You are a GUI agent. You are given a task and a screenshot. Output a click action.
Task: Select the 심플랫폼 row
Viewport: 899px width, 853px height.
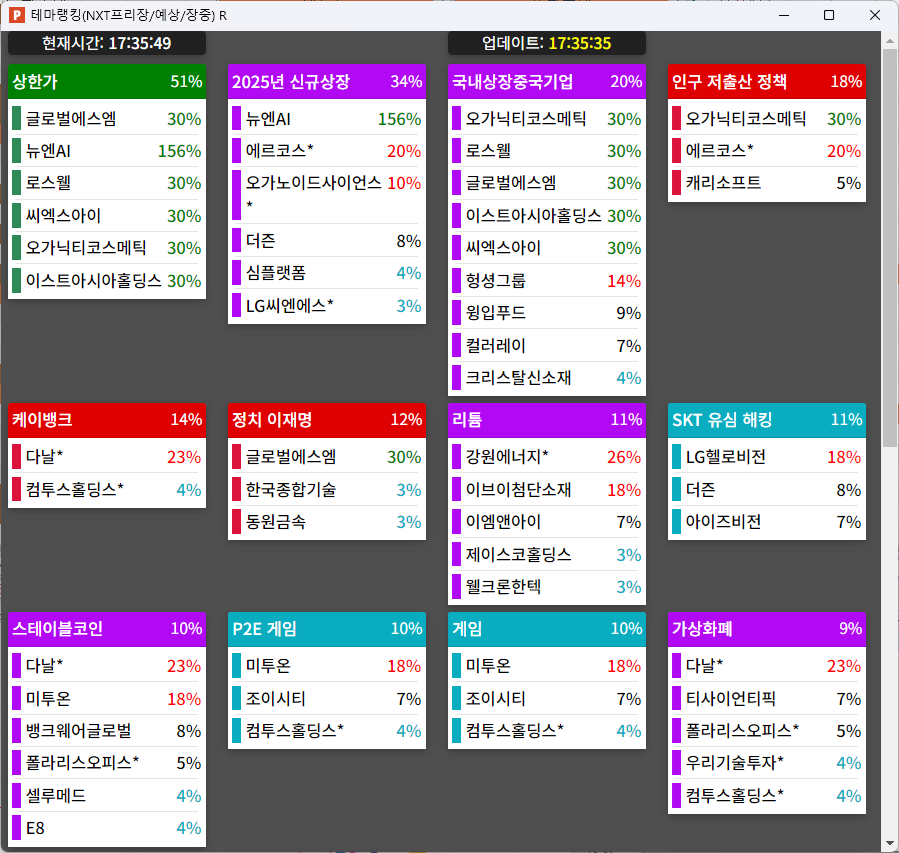[x=327, y=273]
